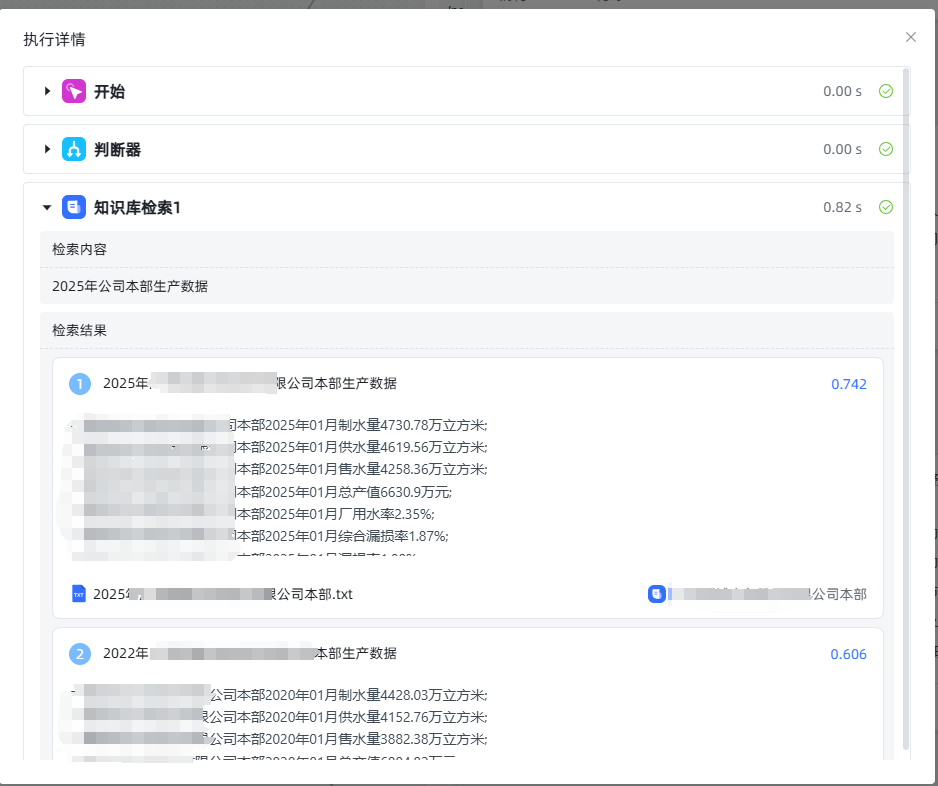Click the line 2025年01月售水量4258.36万立方米
Screen dimensions: 938x786
(376, 469)
